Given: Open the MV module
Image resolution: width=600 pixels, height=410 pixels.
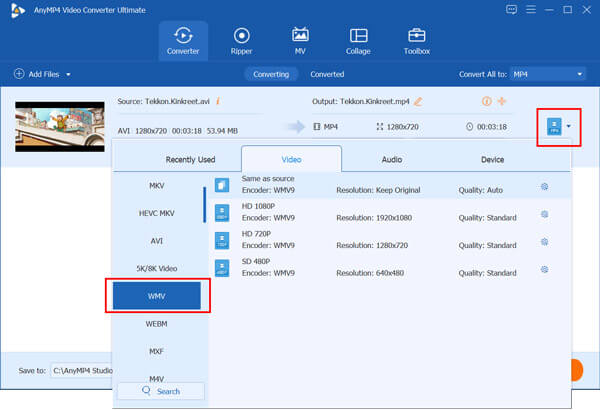Looking at the screenshot, I should (x=300, y=41).
